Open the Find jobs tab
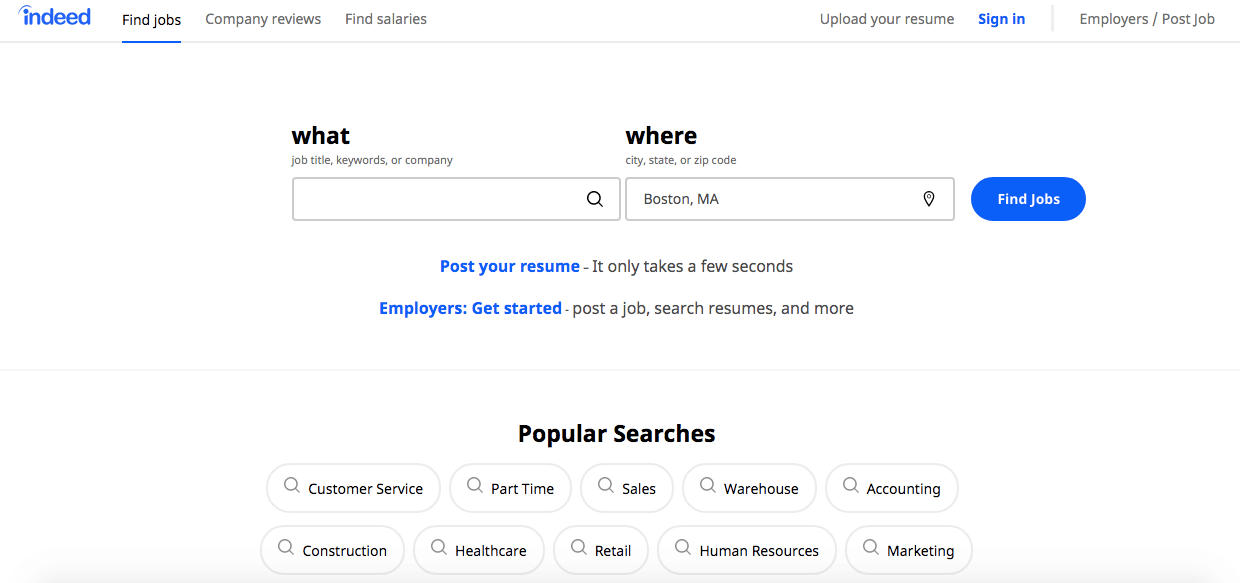Viewport: 1240px width, 583px height. (x=152, y=19)
